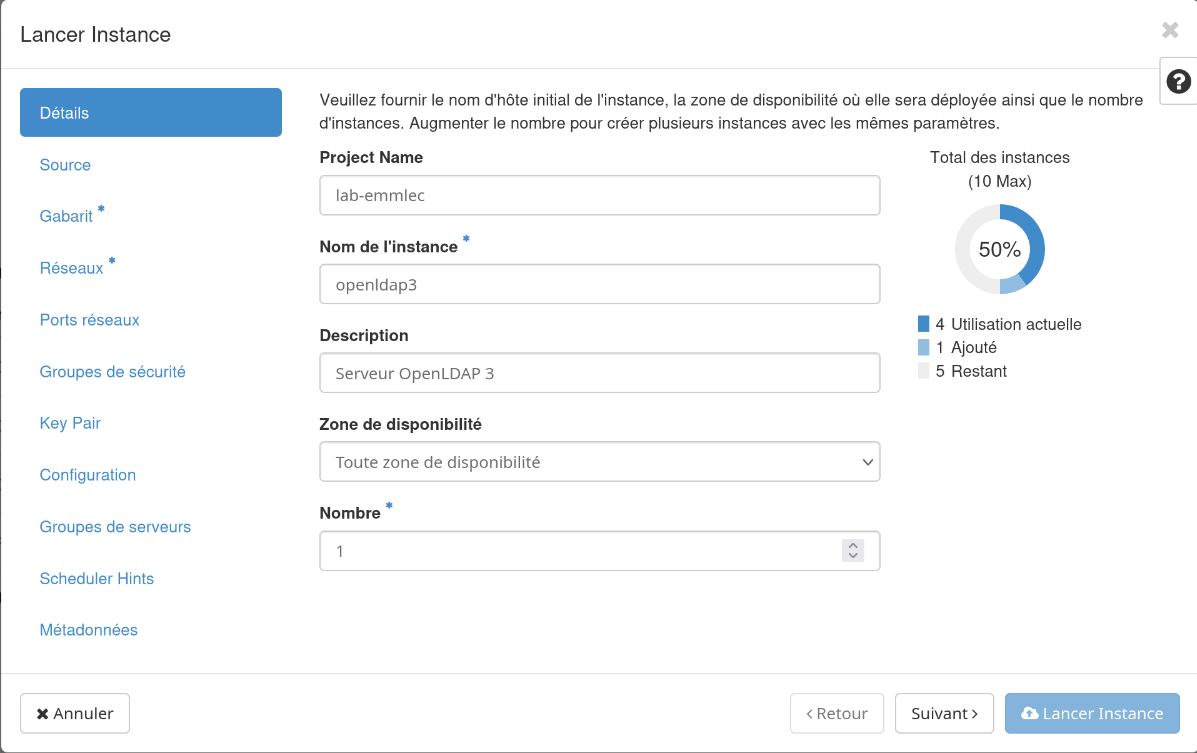Open the Groupes de sécurité tab
Screen dimensions: 1197x753
coord(112,372)
